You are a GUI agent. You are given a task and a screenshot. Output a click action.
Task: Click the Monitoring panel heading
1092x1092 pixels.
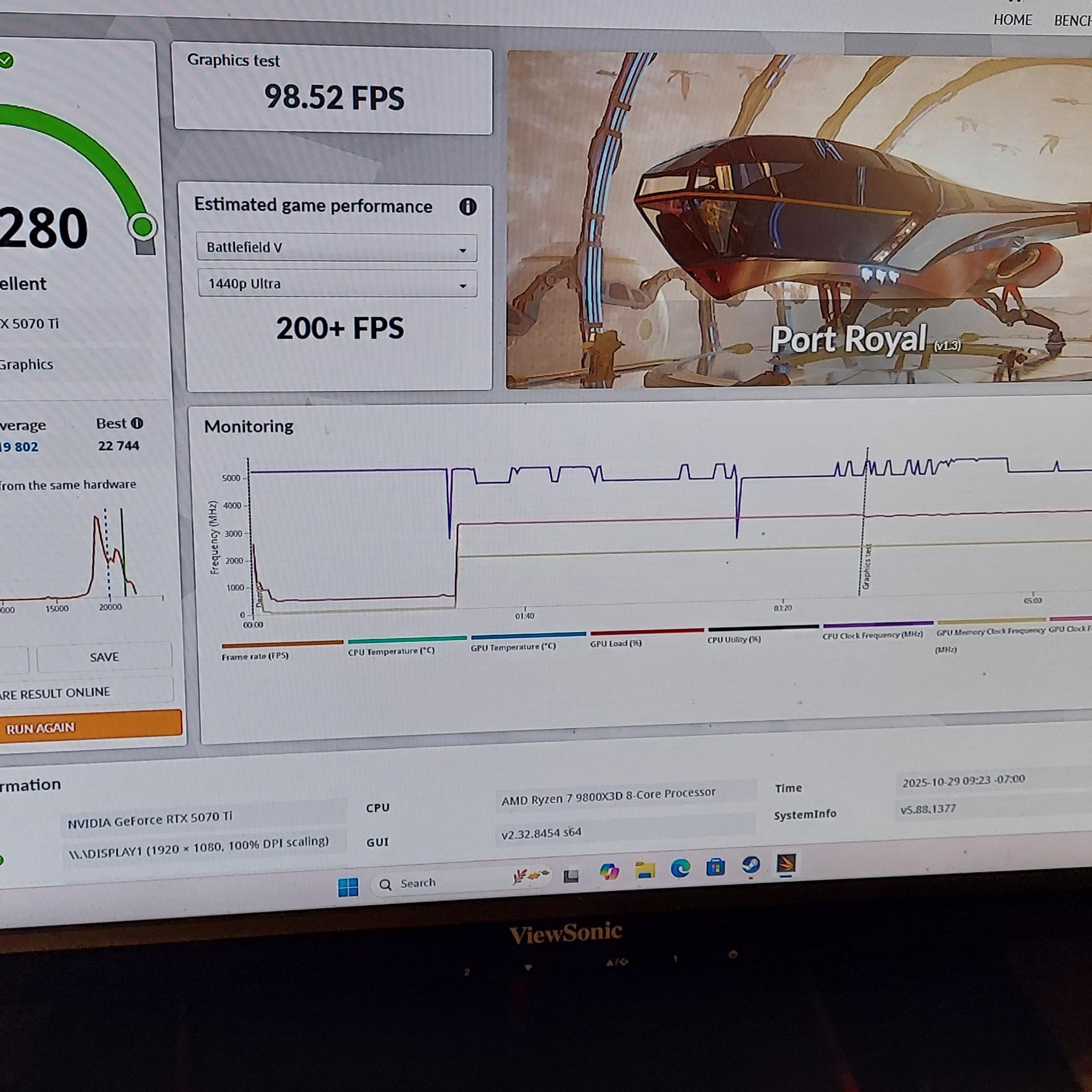coord(248,426)
